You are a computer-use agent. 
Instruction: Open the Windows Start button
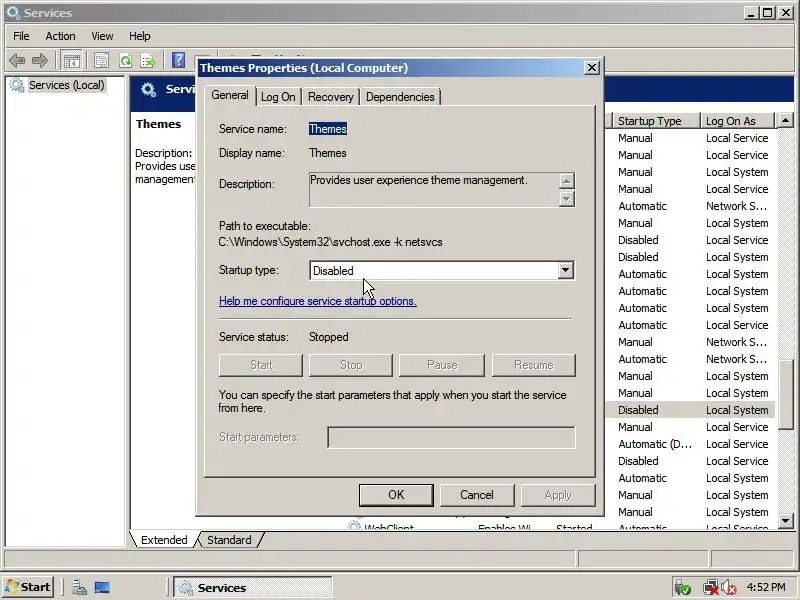click(28, 587)
